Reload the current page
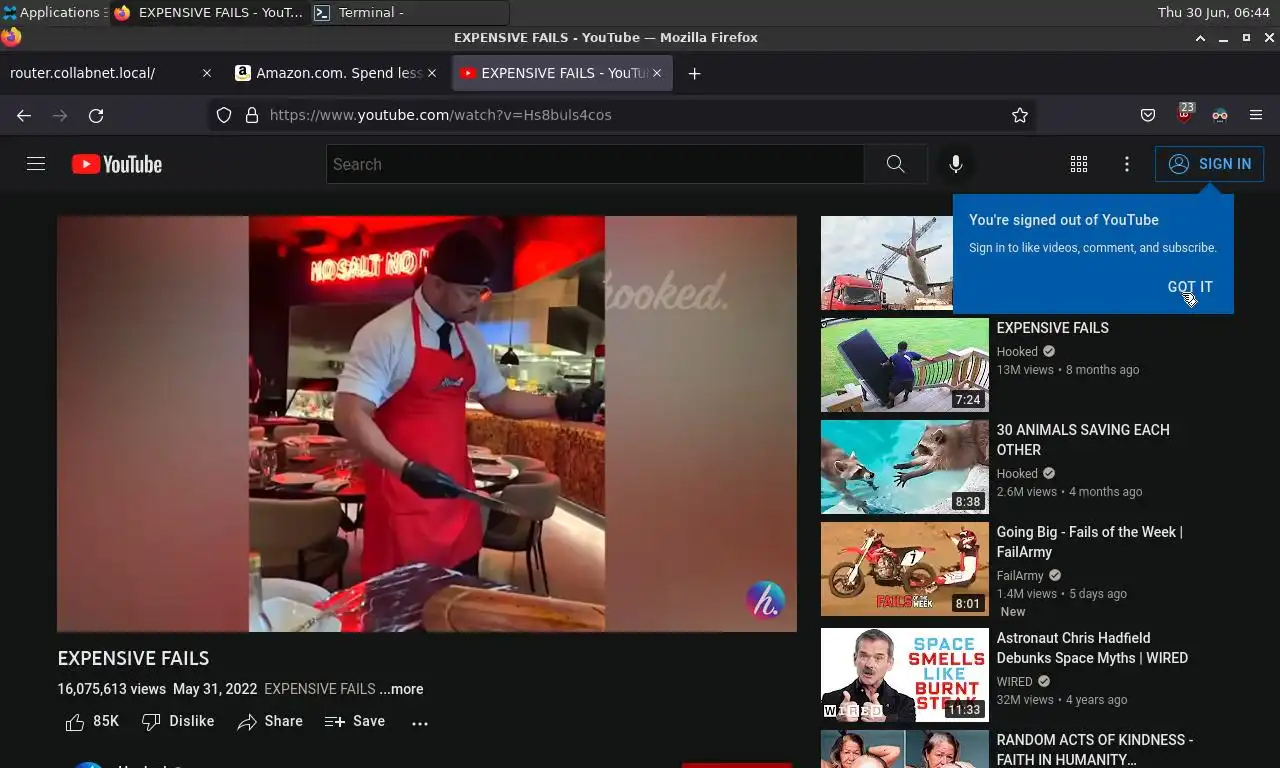Screen dimensions: 1280x768 (x=96, y=115)
